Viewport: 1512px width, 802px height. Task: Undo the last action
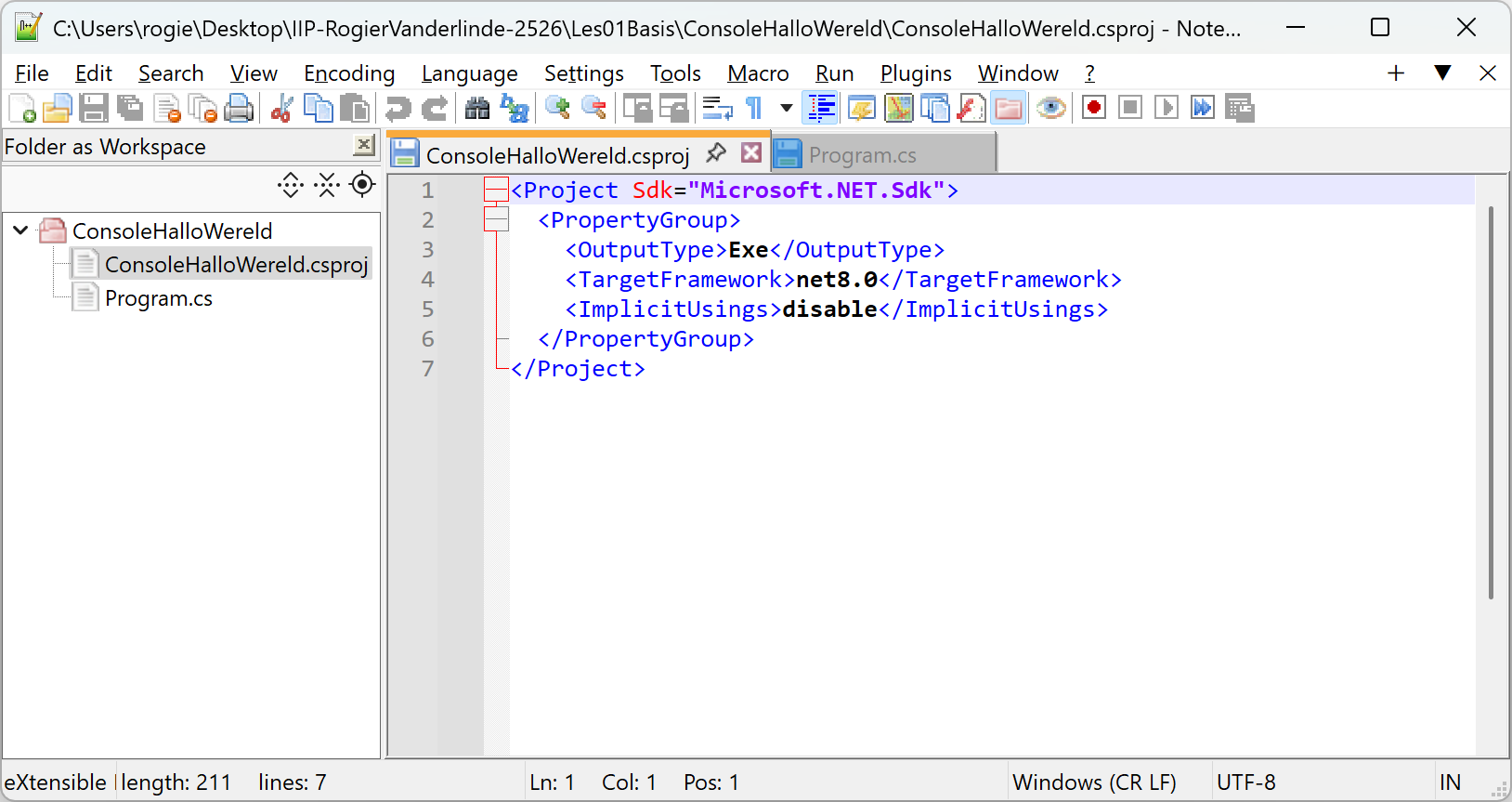point(398,109)
